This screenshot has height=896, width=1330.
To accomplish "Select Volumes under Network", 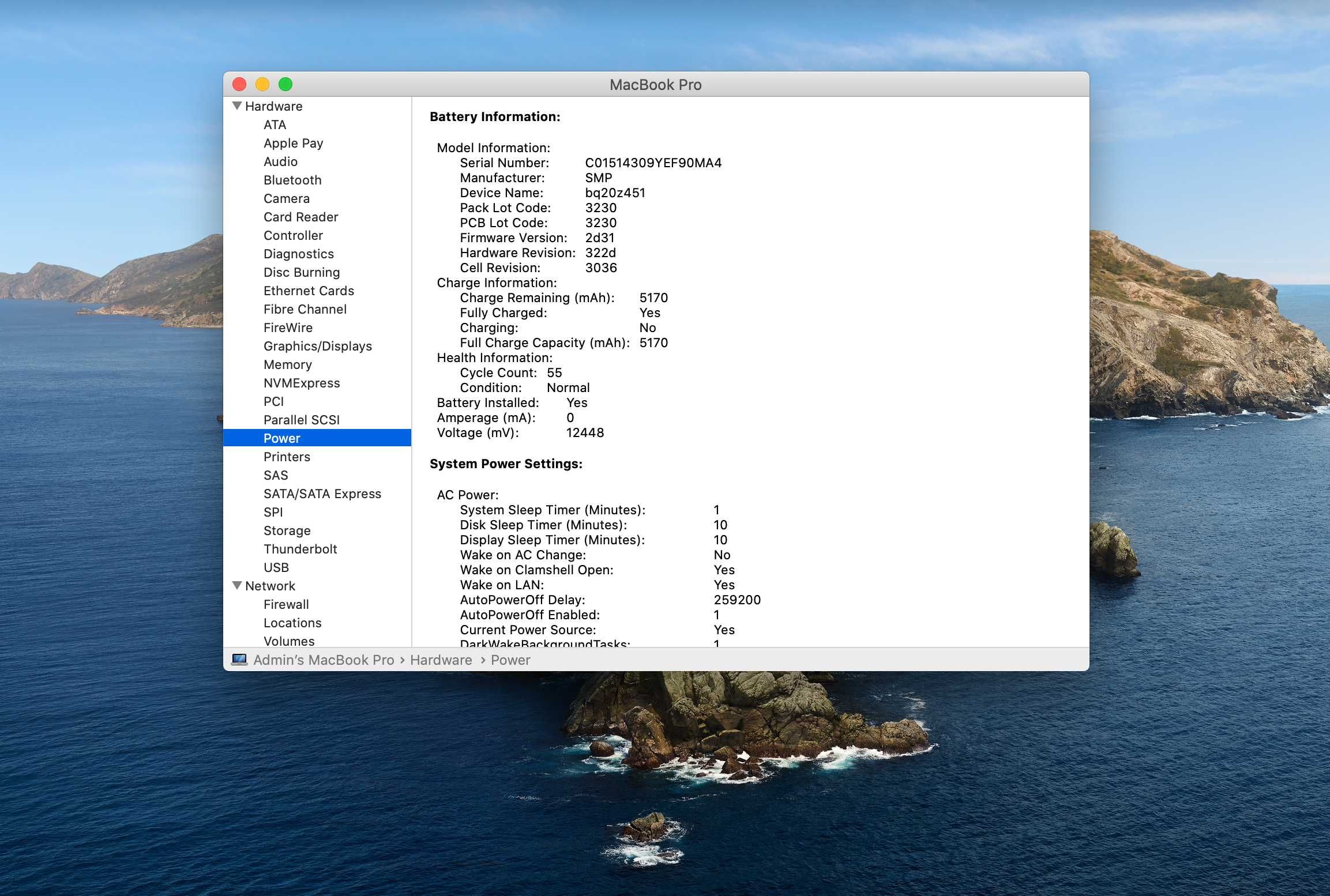I will click(x=289, y=641).
